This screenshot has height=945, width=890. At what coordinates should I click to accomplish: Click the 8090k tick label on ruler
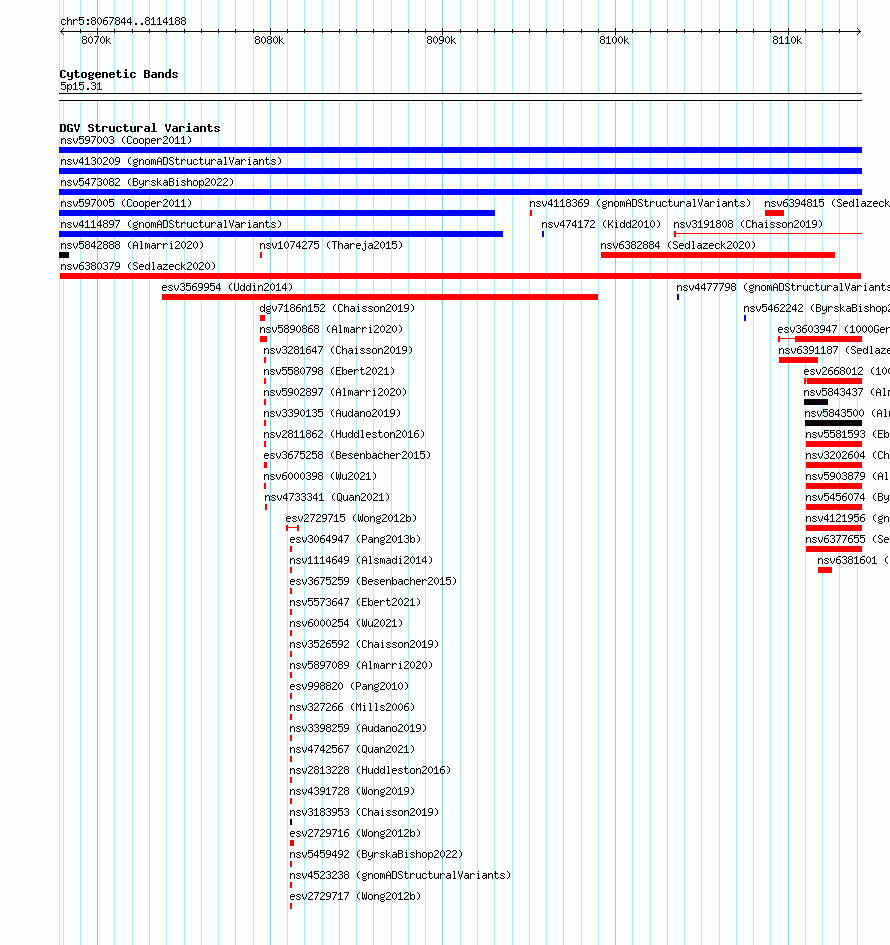point(441,40)
